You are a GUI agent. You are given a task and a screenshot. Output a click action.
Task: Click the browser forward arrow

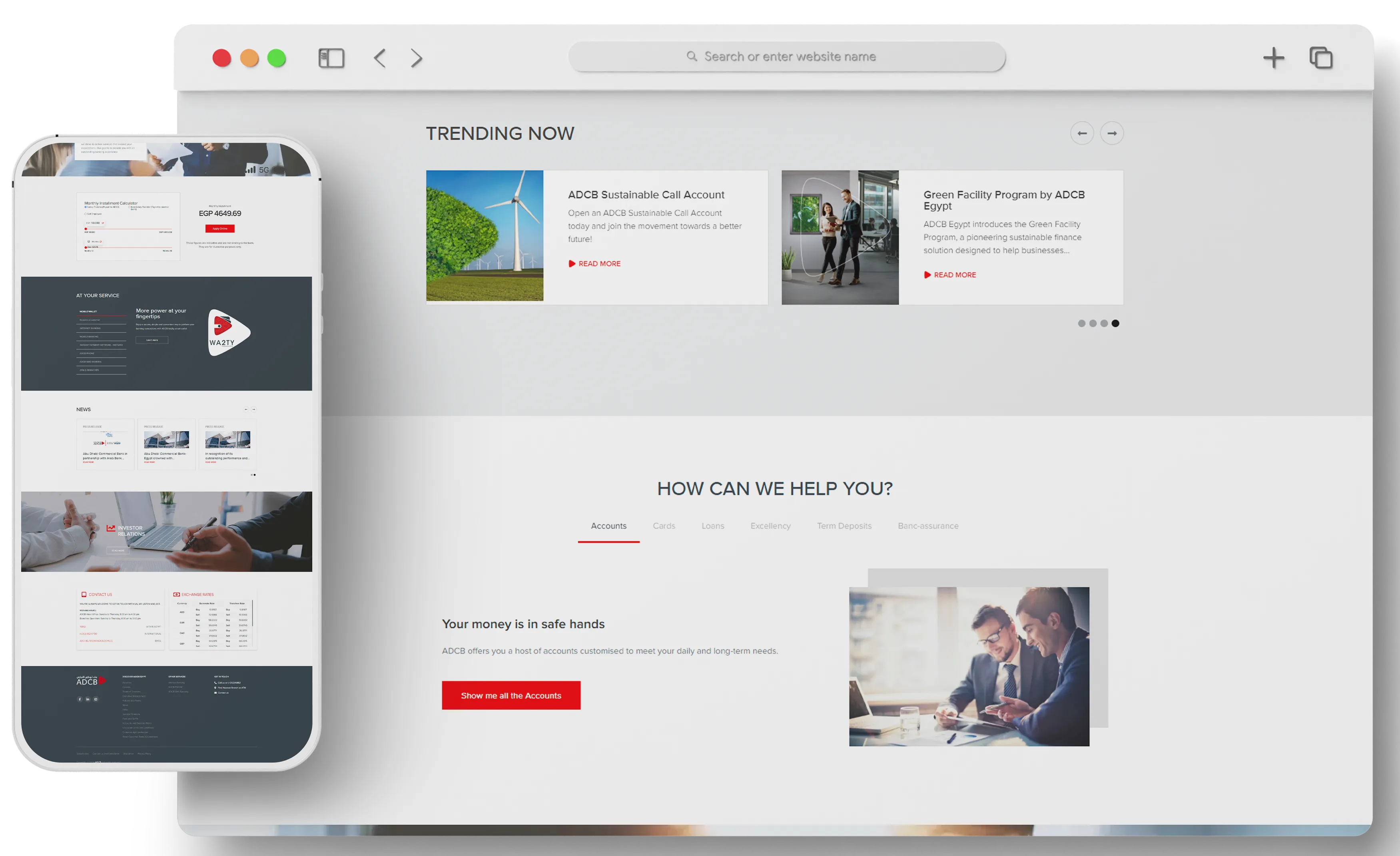(x=417, y=58)
